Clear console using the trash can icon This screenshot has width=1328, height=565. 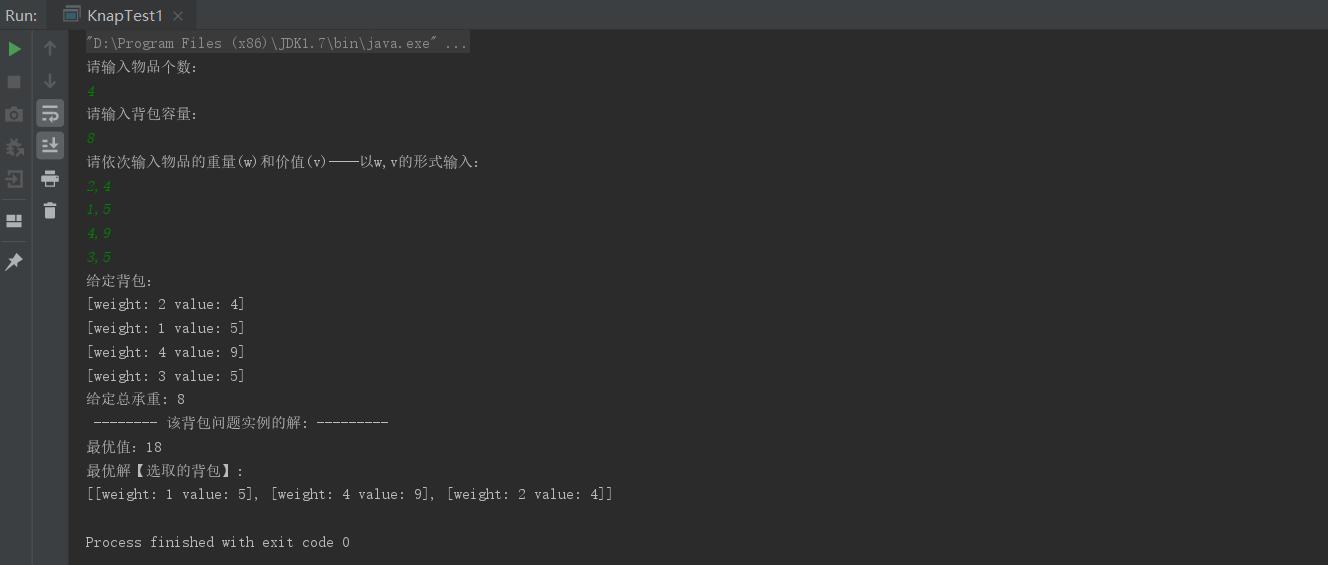[x=50, y=210]
